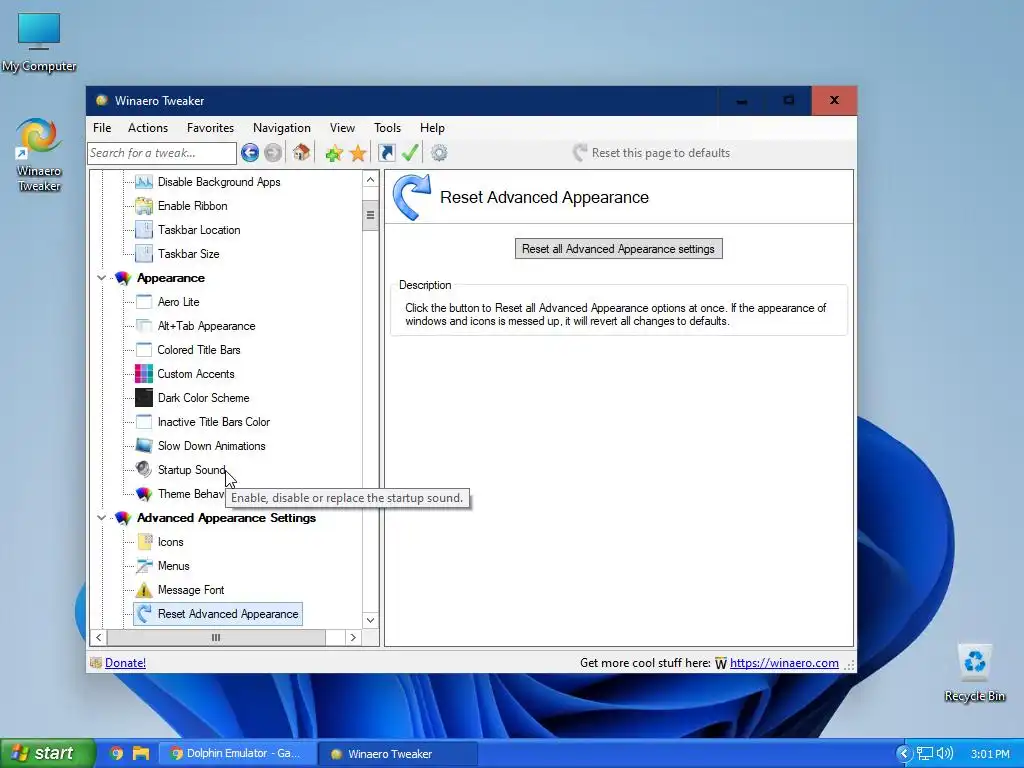This screenshot has height=768, width=1024.
Task: Open the Favorites gold star icon
Action: click(358, 153)
